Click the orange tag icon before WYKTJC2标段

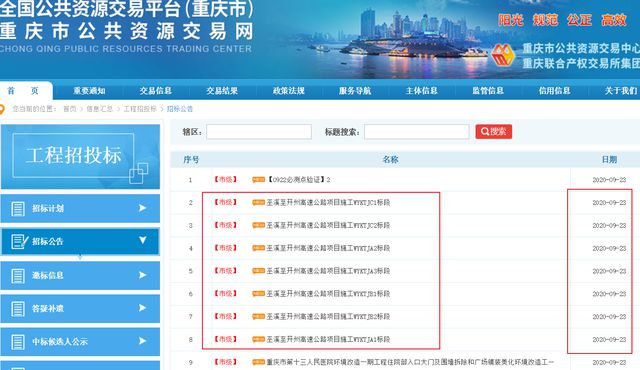(258, 226)
